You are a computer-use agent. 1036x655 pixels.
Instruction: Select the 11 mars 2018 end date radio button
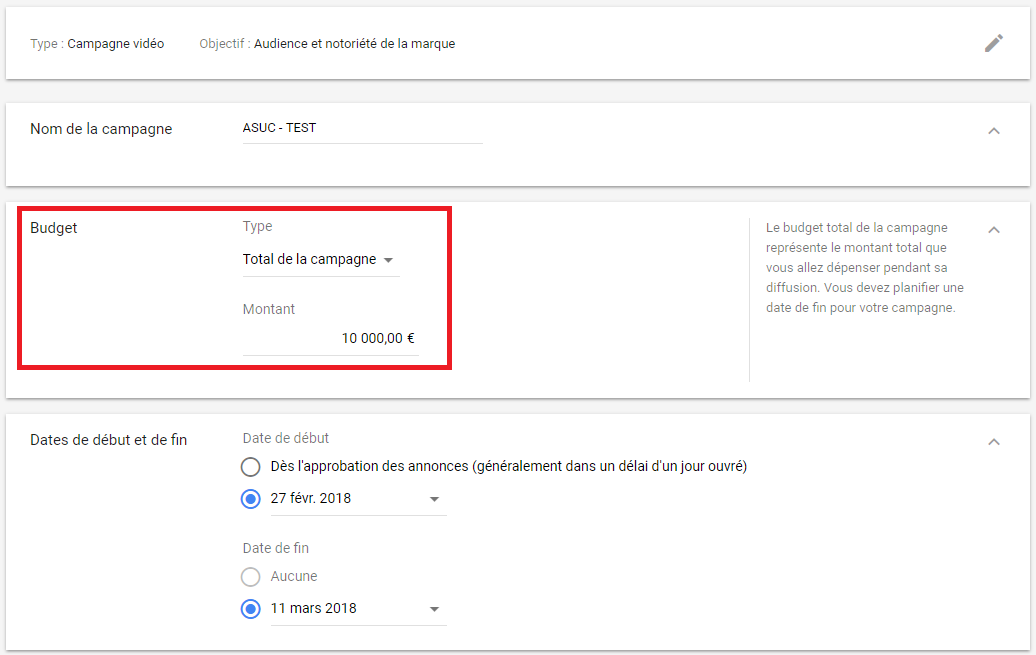tap(251, 608)
